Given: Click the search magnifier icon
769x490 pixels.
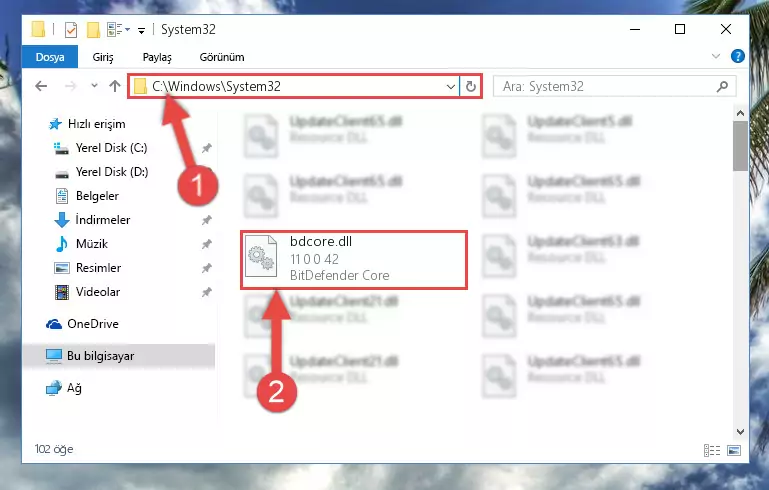Looking at the screenshot, I should click(722, 87).
